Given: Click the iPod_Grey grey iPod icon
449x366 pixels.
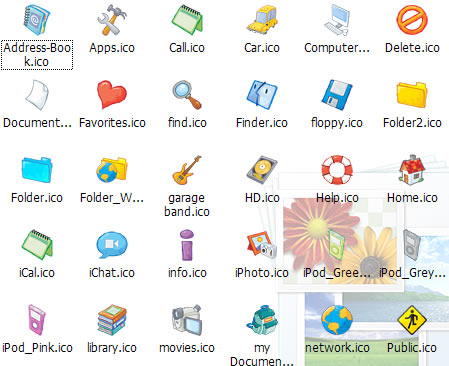Looking at the screenshot, I should pyautogui.click(x=412, y=245).
